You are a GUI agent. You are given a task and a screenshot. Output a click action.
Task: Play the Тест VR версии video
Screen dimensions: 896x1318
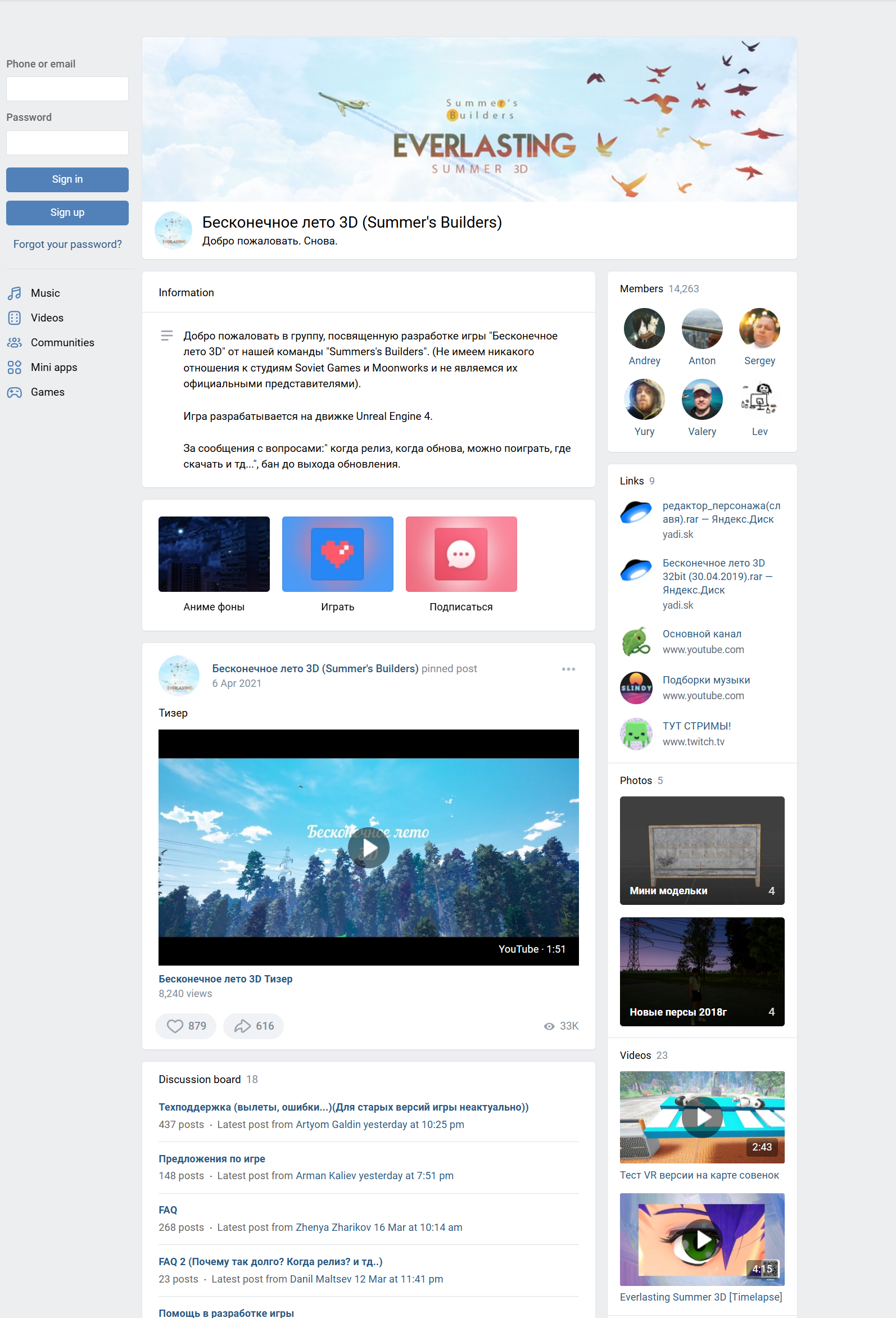click(x=702, y=1117)
